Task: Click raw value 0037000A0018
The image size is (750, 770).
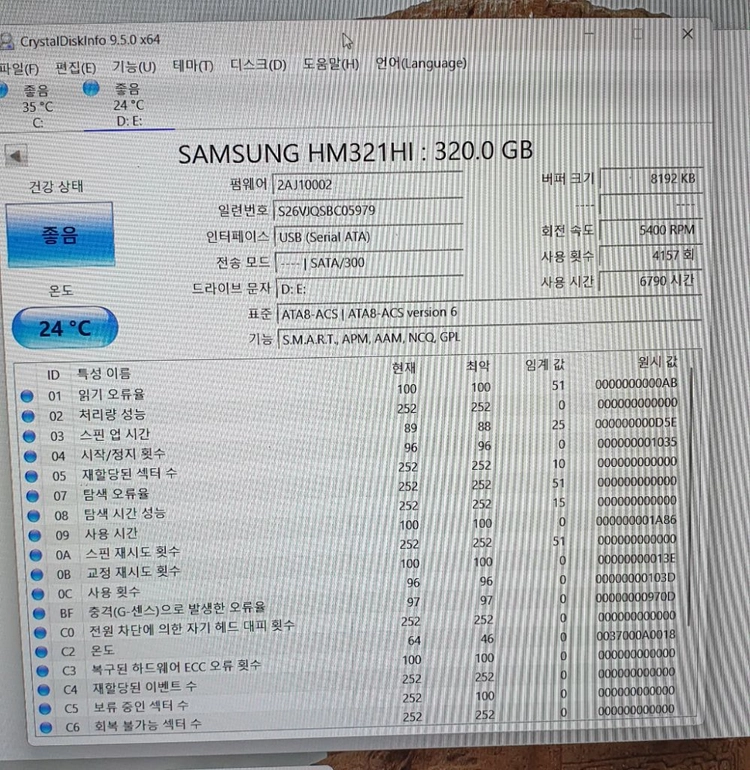Action: [636, 635]
